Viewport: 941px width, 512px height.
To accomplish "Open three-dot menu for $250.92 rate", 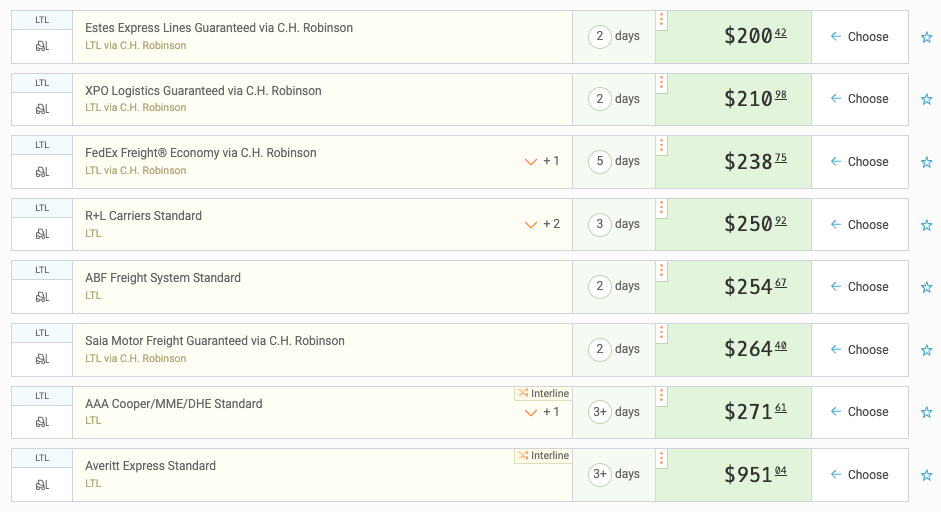I will click(x=661, y=208).
